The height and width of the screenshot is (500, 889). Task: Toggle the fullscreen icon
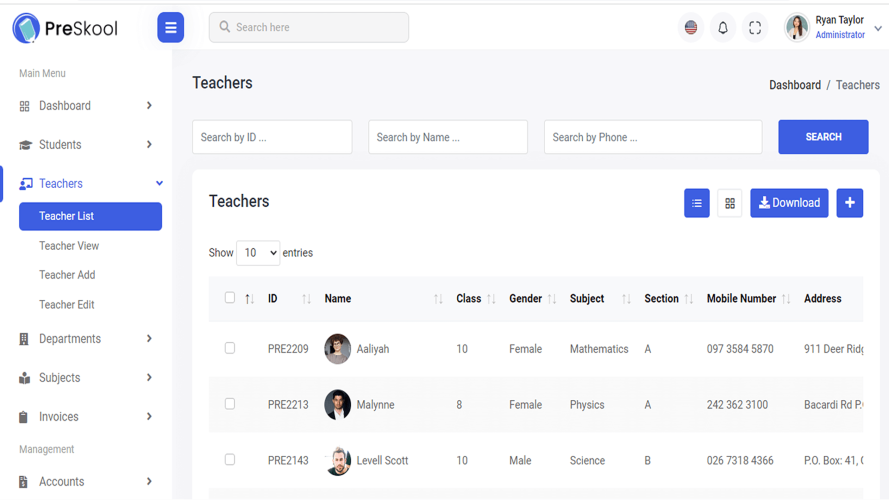(x=755, y=27)
